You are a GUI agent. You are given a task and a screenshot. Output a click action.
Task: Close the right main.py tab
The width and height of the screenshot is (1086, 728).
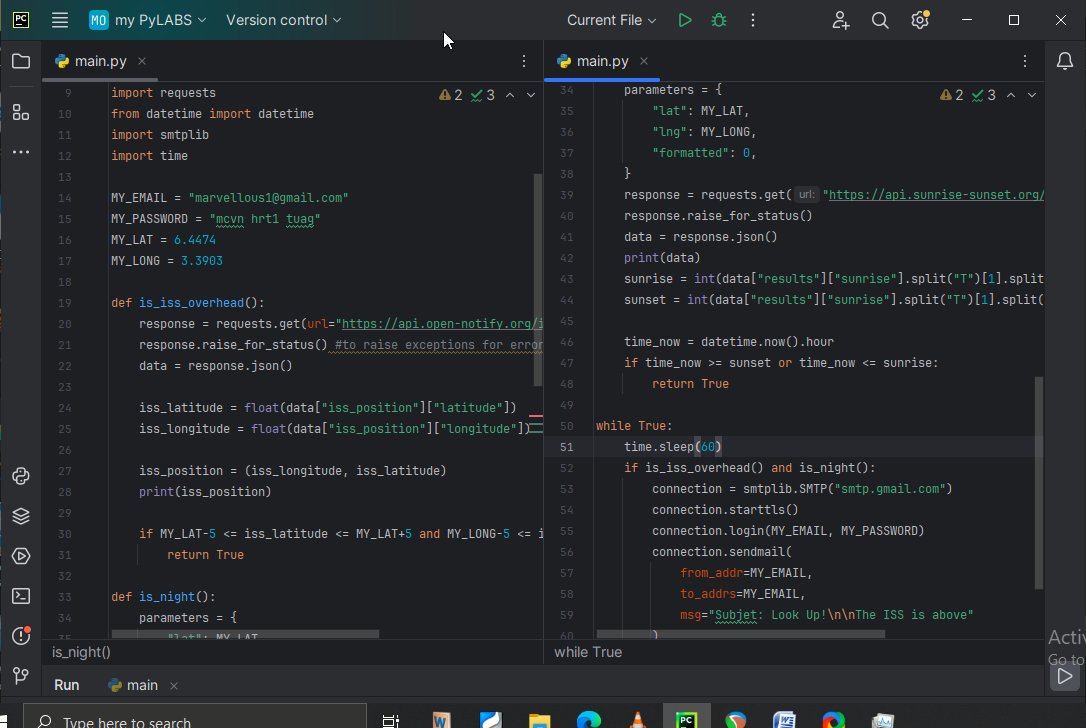pos(644,61)
